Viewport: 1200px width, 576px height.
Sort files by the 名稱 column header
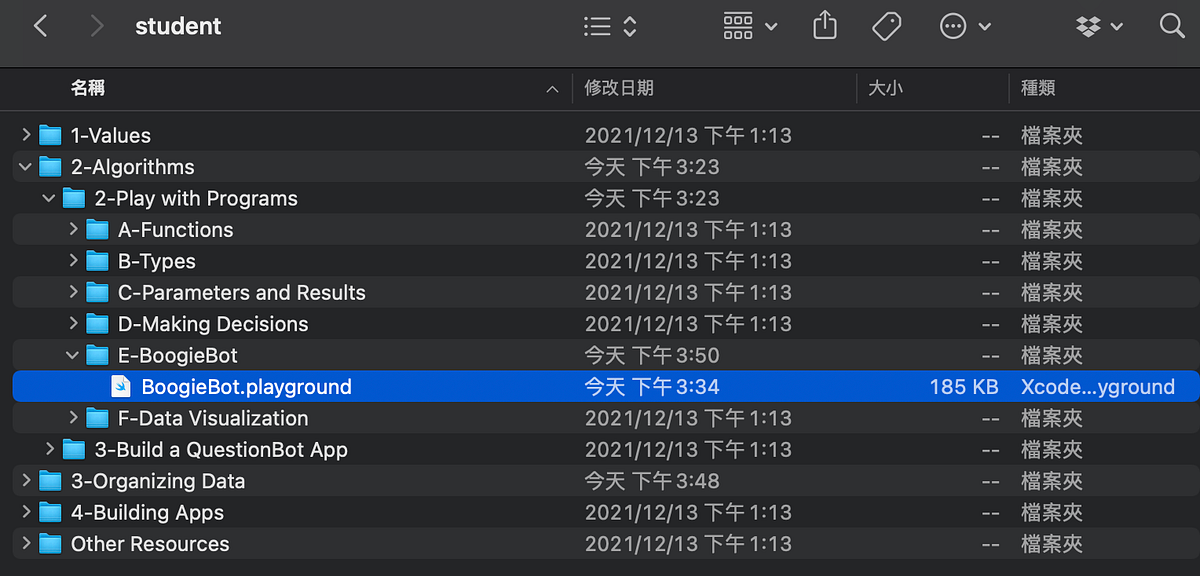pos(88,89)
